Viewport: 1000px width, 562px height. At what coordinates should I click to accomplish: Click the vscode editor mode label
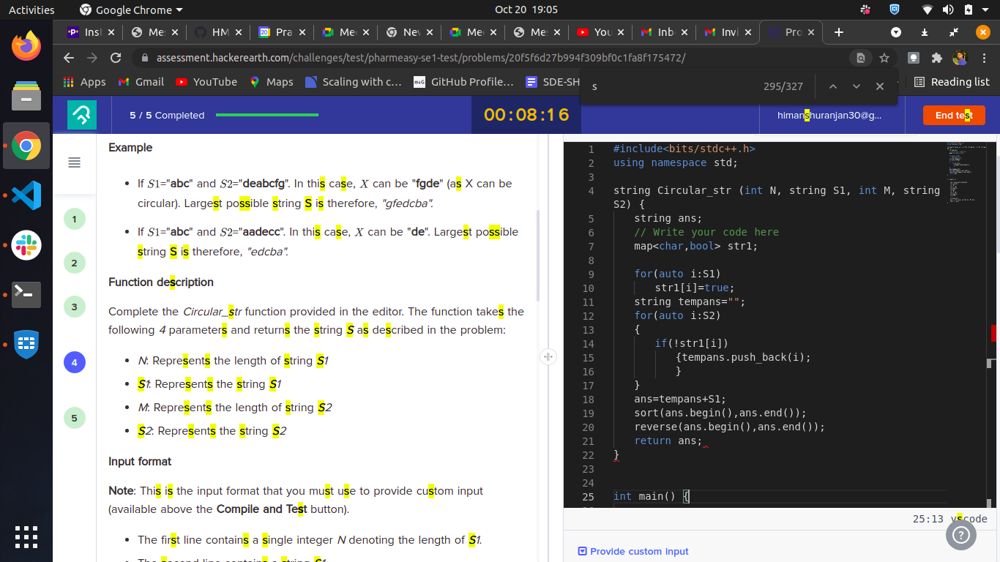pos(969,519)
